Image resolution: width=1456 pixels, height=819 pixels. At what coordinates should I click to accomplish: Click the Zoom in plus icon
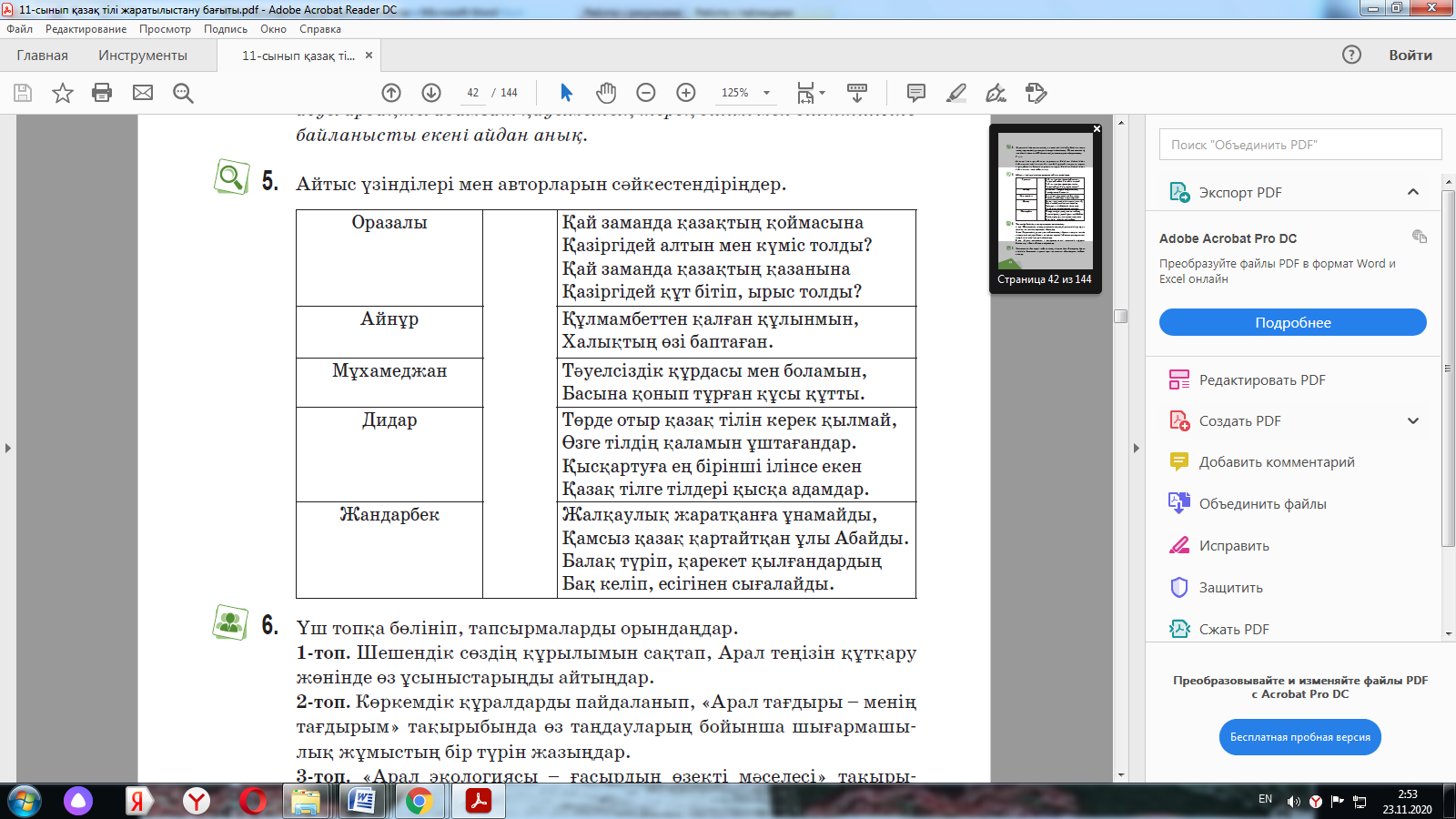pyautogui.click(x=686, y=93)
